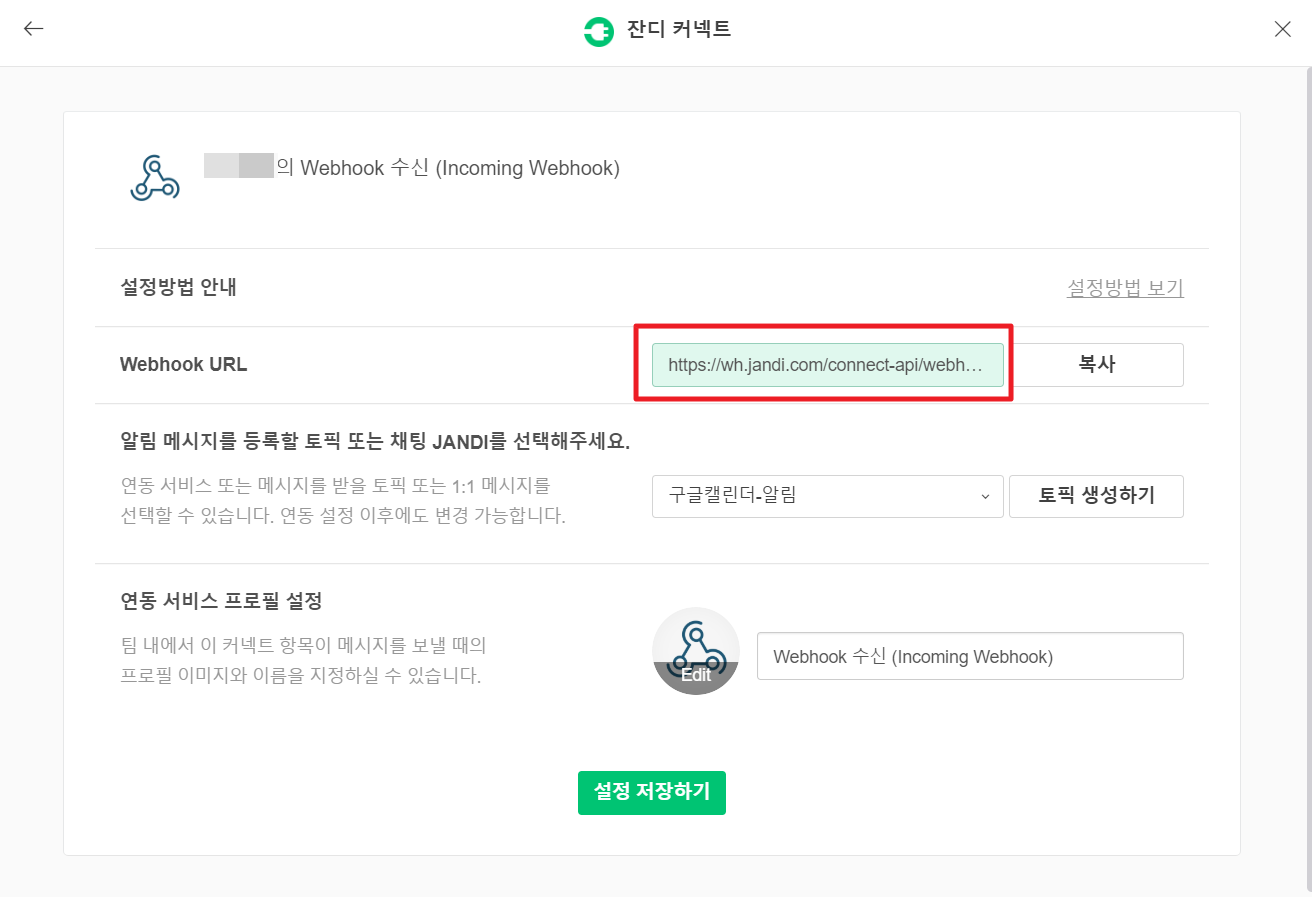Click the Webhook 수신 (Incoming Webhook) heading
Screen dimensions: 1312x897
click(460, 168)
